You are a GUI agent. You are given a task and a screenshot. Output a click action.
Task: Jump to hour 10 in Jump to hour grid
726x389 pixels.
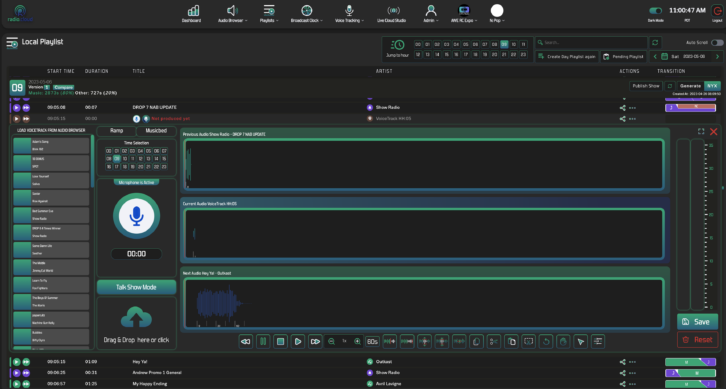pyautogui.click(x=513, y=44)
